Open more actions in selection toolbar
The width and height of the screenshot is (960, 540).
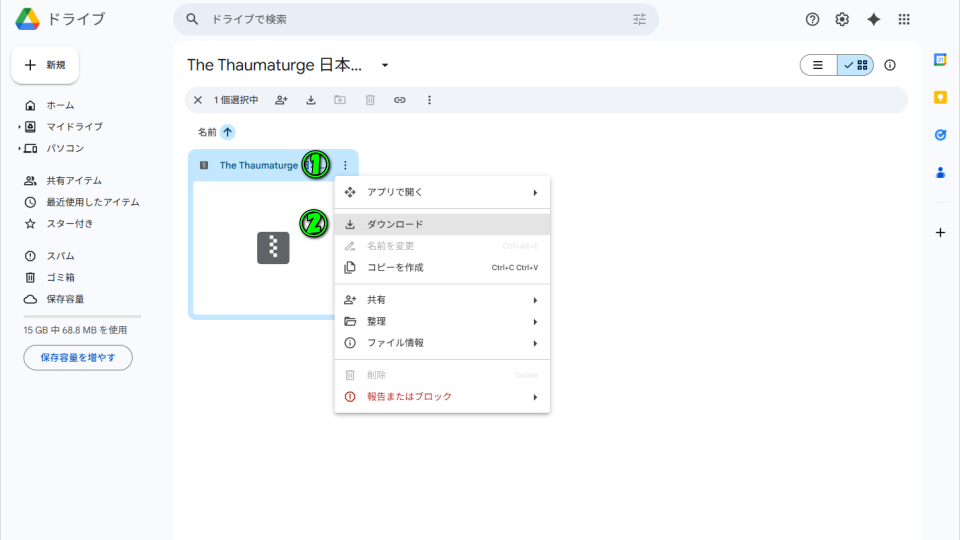pyautogui.click(x=429, y=100)
